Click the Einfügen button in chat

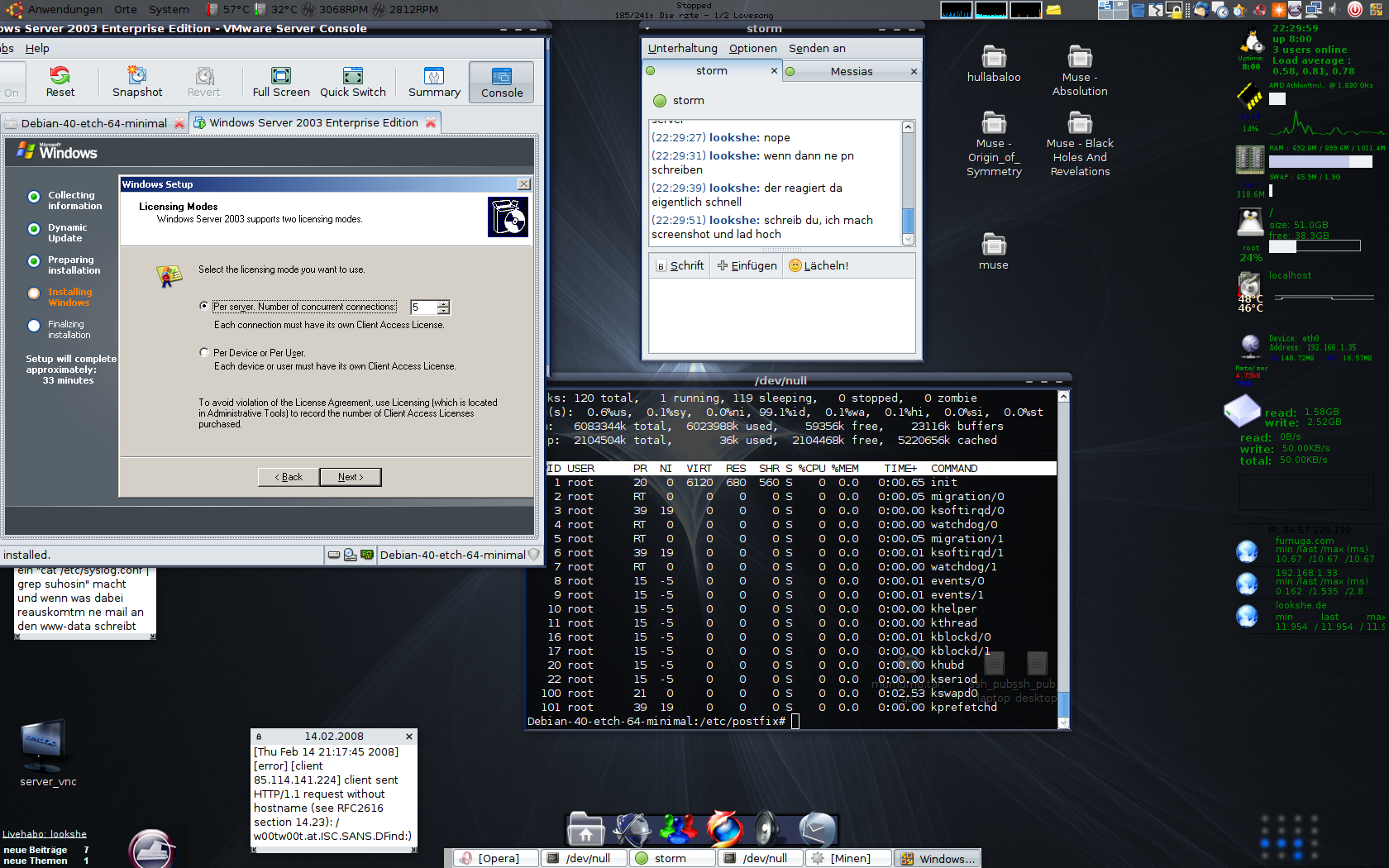(x=747, y=265)
